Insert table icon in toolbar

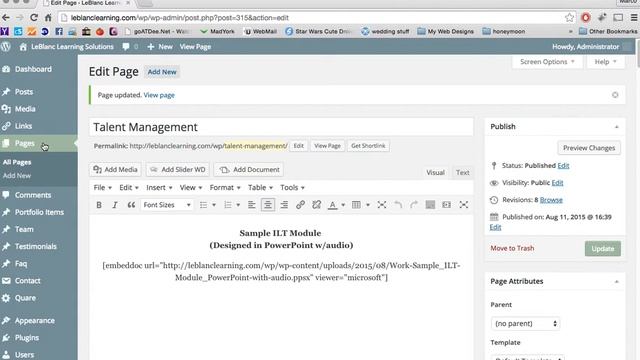click(x=356, y=205)
